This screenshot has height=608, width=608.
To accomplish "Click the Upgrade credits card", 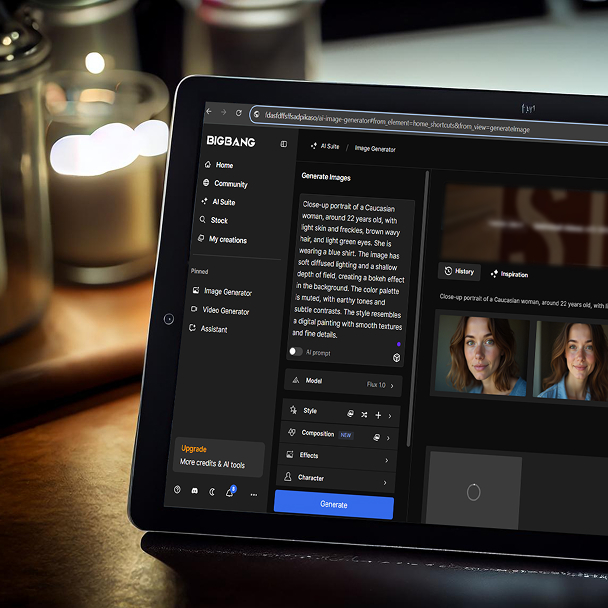I will (x=219, y=457).
